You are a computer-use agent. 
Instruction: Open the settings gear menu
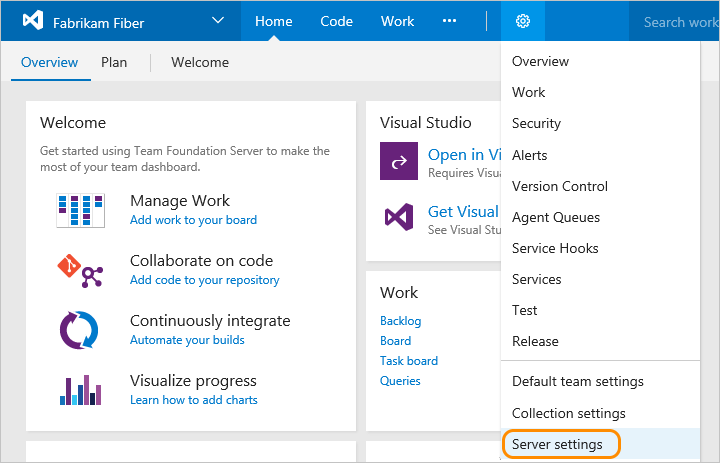click(x=523, y=21)
